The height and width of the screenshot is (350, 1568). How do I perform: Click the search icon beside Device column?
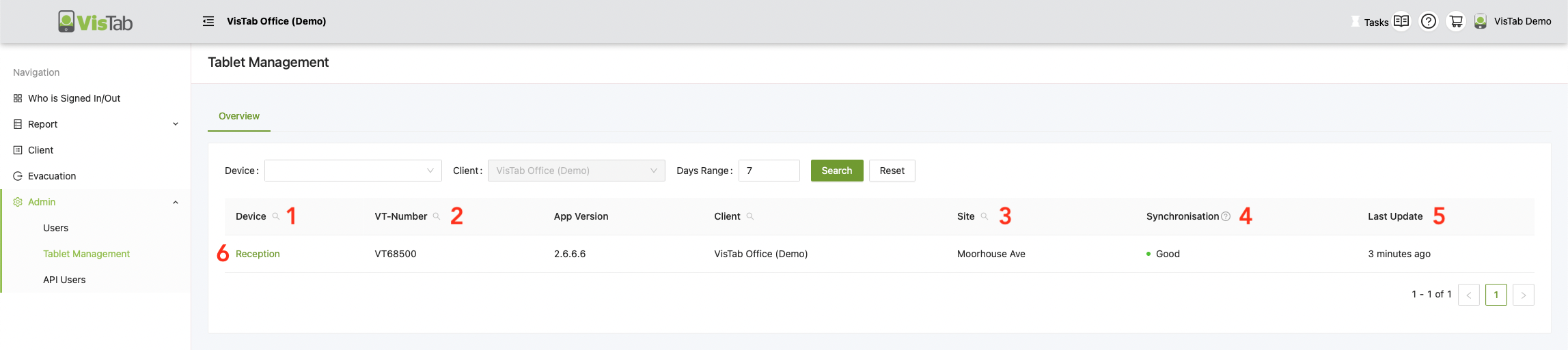pyautogui.click(x=276, y=216)
